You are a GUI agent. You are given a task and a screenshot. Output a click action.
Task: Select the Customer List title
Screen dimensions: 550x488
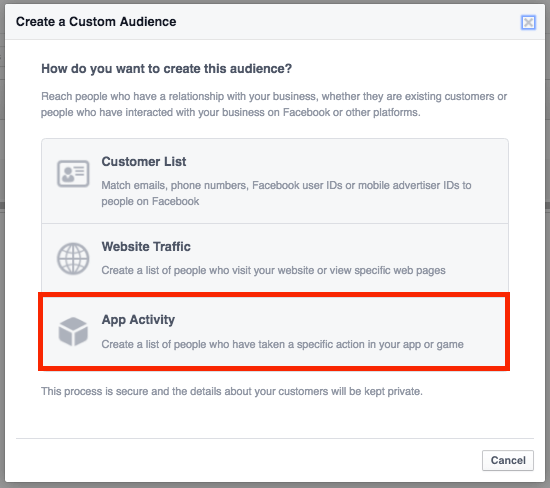tap(144, 161)
